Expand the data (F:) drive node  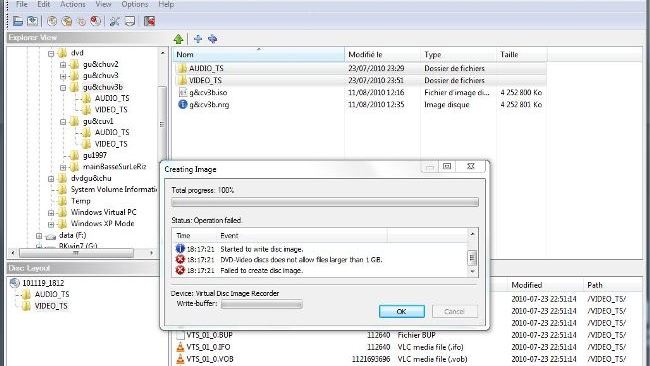(x=39, y=236)
